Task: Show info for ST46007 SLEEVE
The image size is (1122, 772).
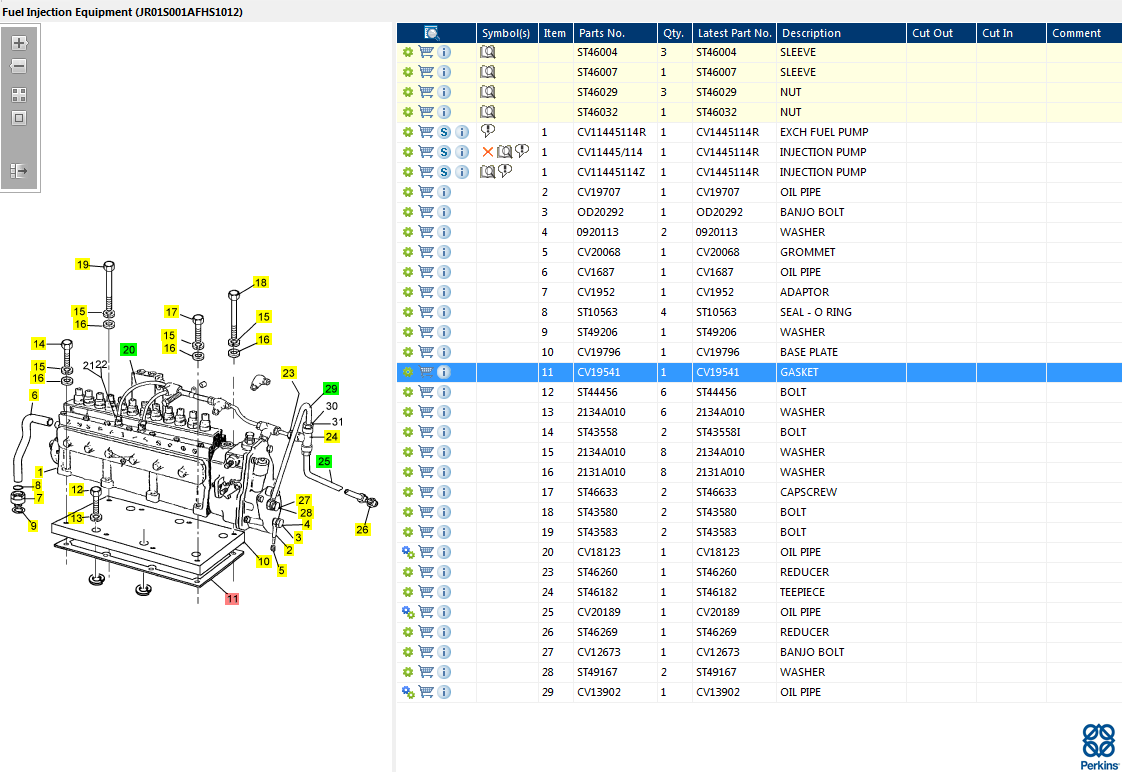Action: point(444,72)
